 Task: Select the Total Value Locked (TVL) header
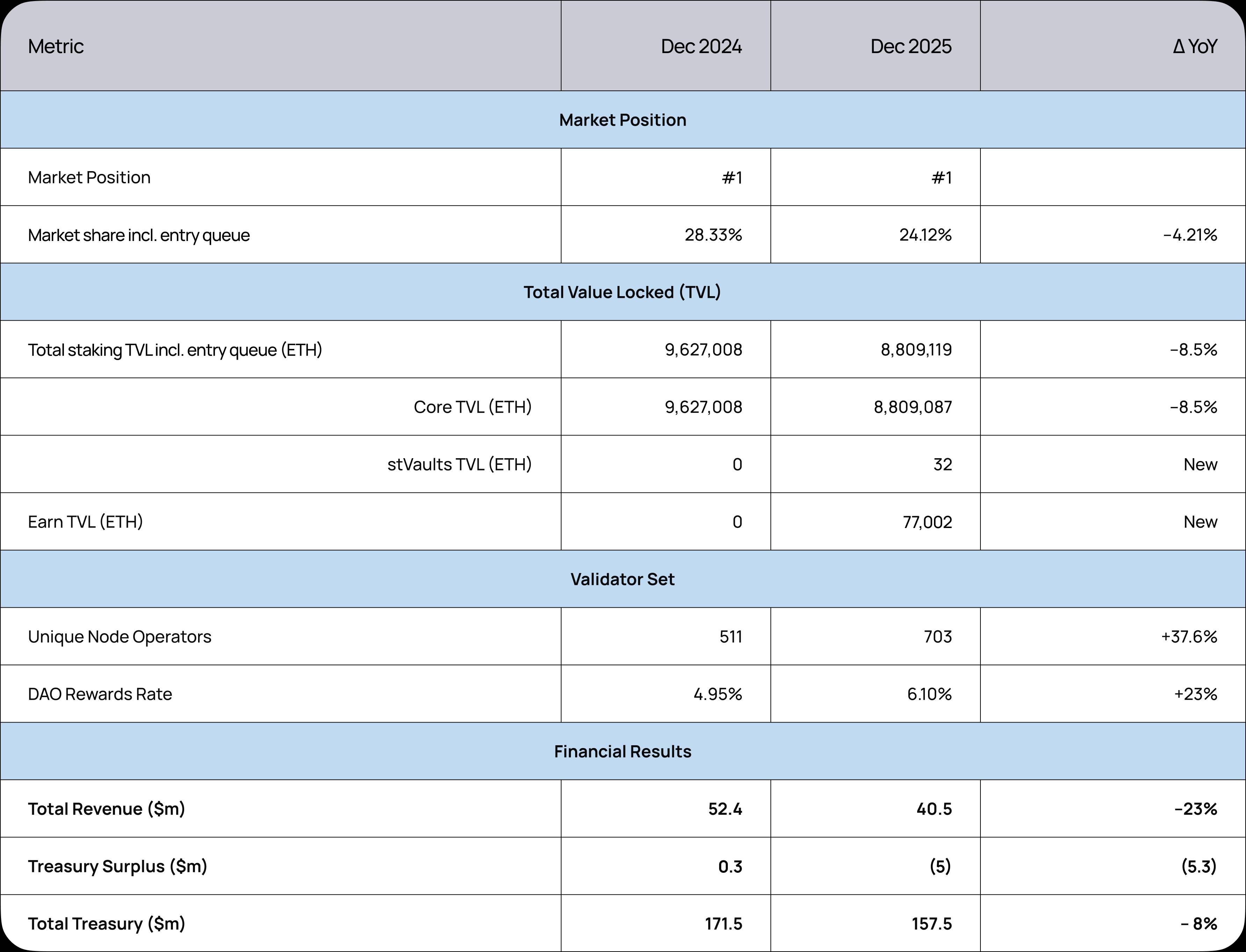coord(622,292)
